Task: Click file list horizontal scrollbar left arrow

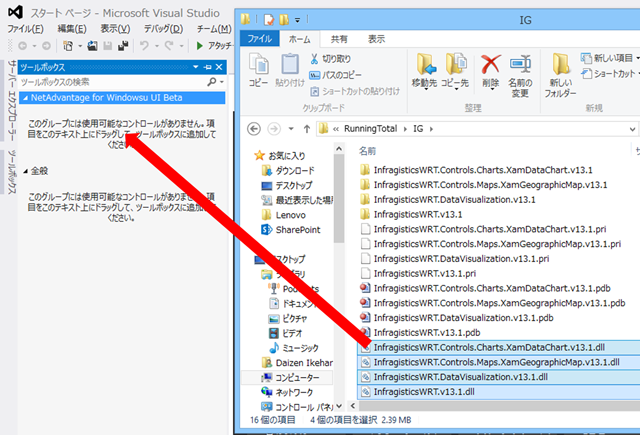Action: 353,406
